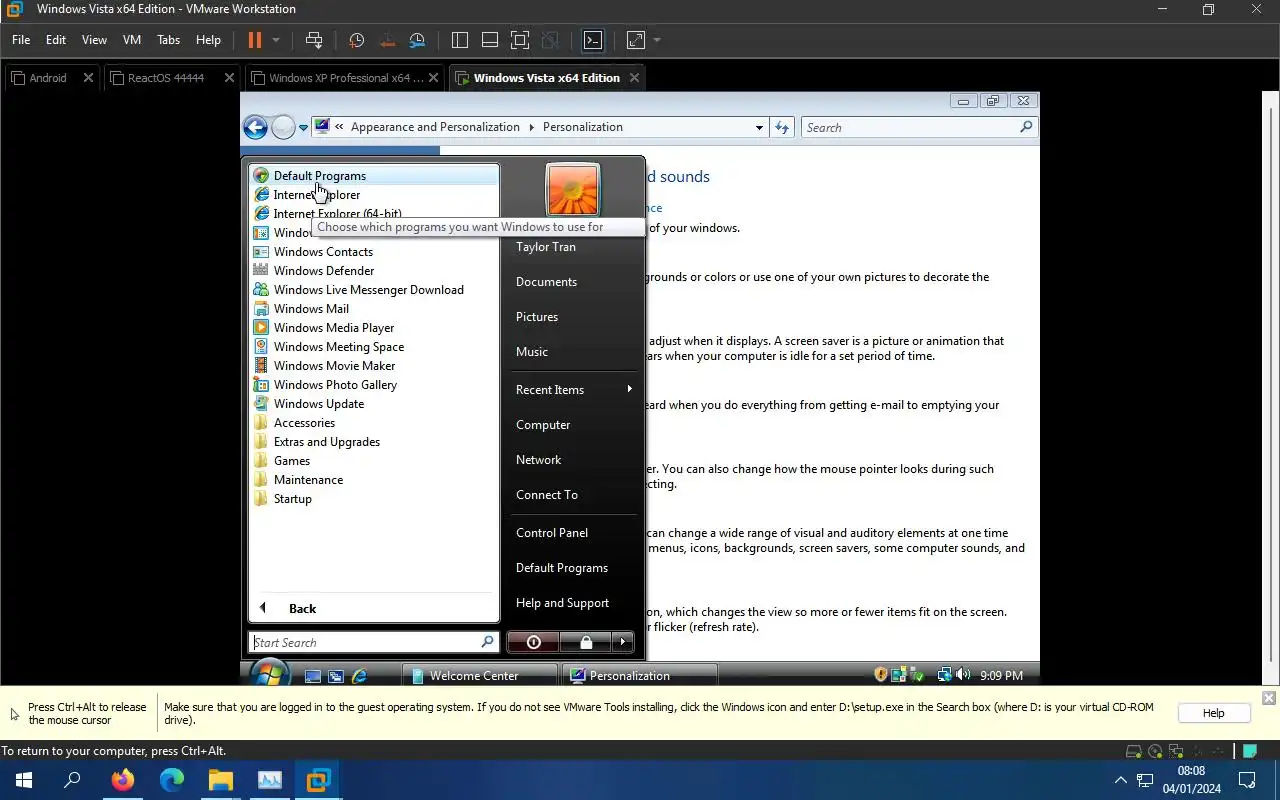The width and height of the screenshot is (1280, 800).
Task: Toggle the VMware library sidebar view
Action: point(460,40)
